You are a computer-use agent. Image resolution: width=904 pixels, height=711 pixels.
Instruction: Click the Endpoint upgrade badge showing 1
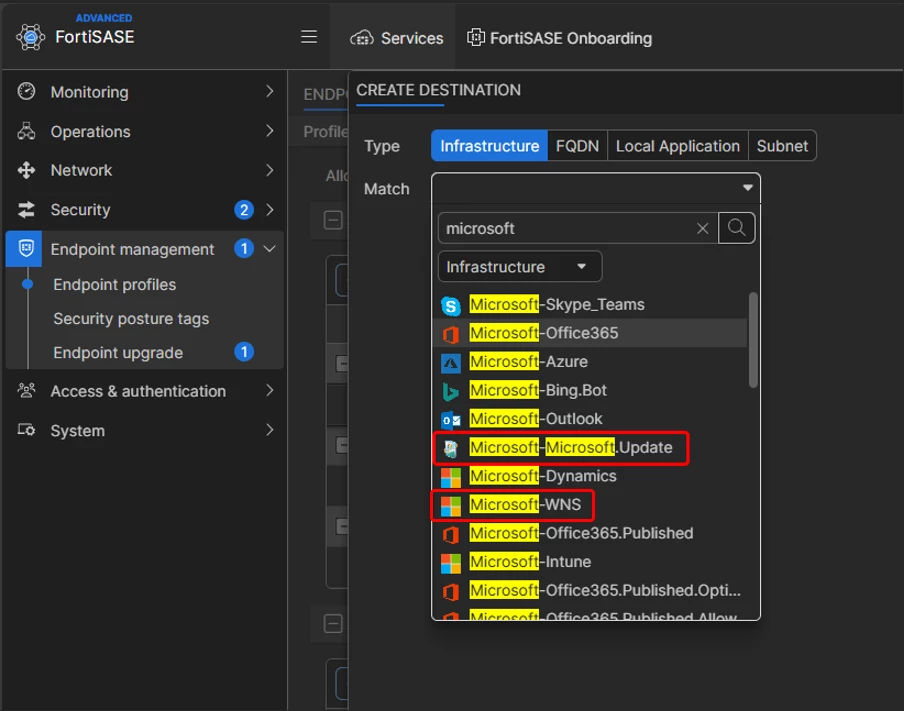click(244, 352)
